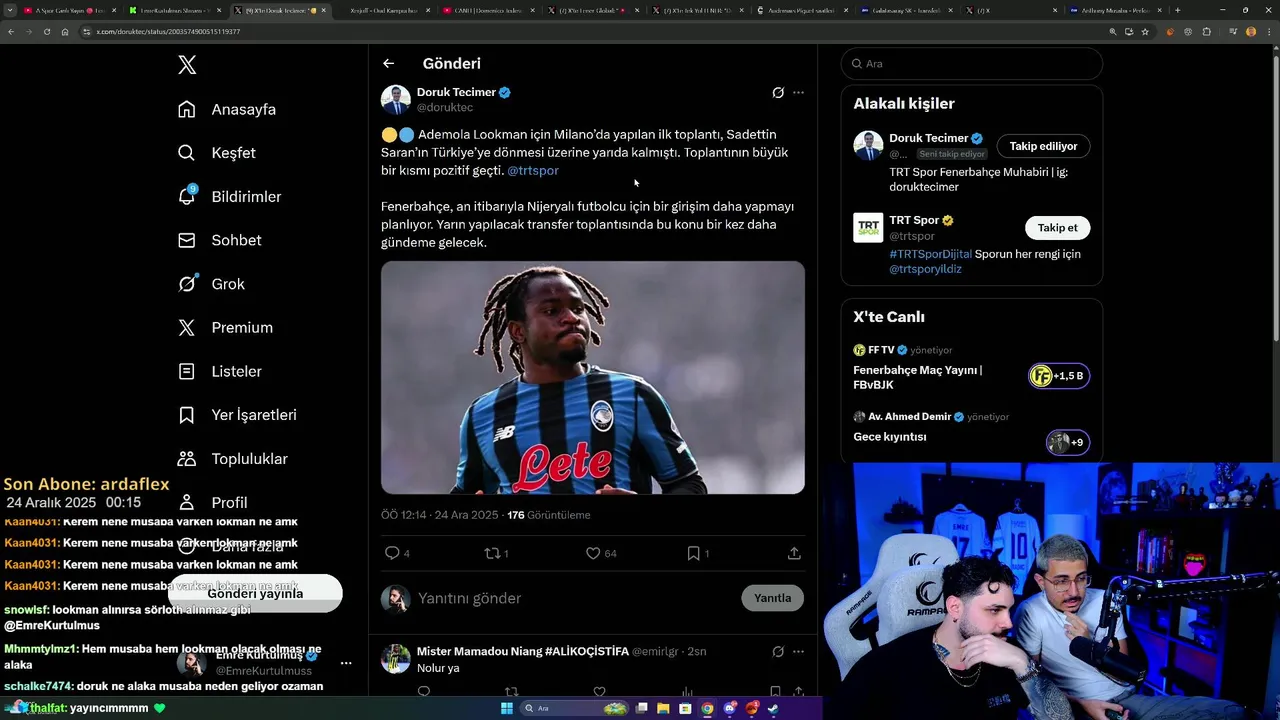
Task: Click the browser reload button
Action: click(45, 31)
